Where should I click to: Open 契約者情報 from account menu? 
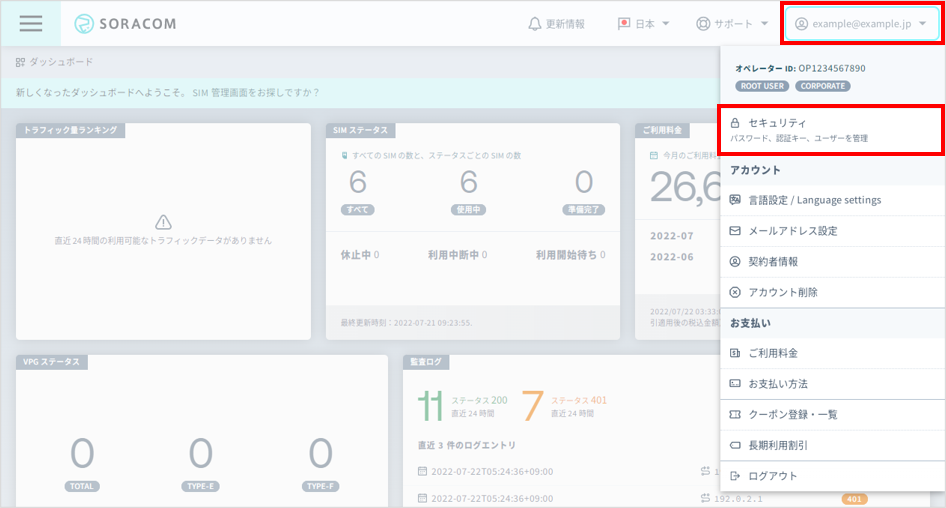tap(773, 262)
